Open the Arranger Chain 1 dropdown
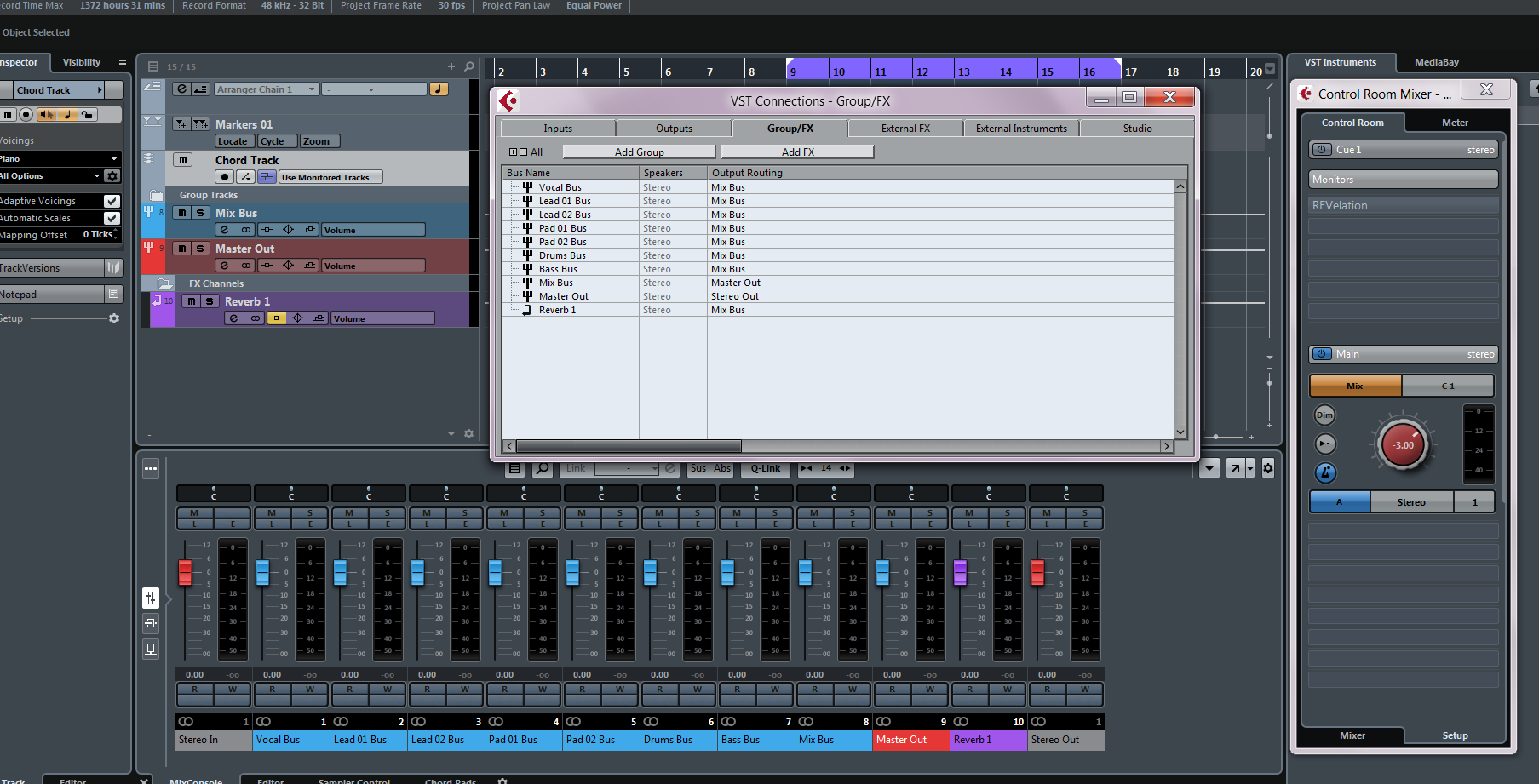Image resolution: width=1539 pixels, height=784 pixels. [x=267, y=89]
